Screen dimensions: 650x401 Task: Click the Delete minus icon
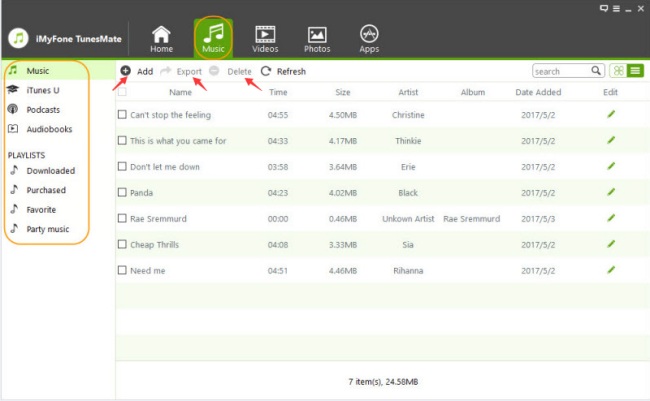point(214,71)
